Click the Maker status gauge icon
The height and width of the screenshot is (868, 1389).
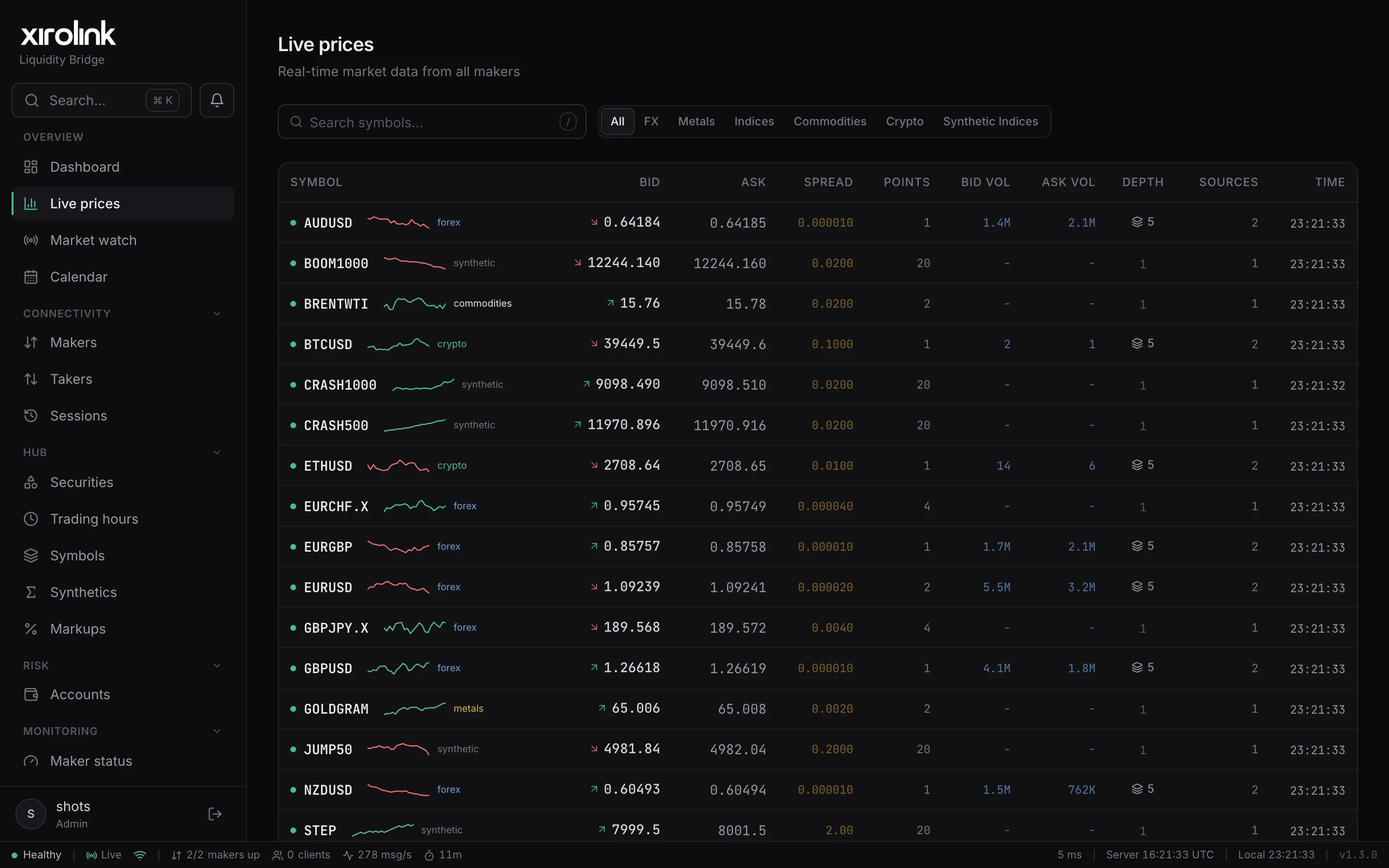click(x=31, y=760)
